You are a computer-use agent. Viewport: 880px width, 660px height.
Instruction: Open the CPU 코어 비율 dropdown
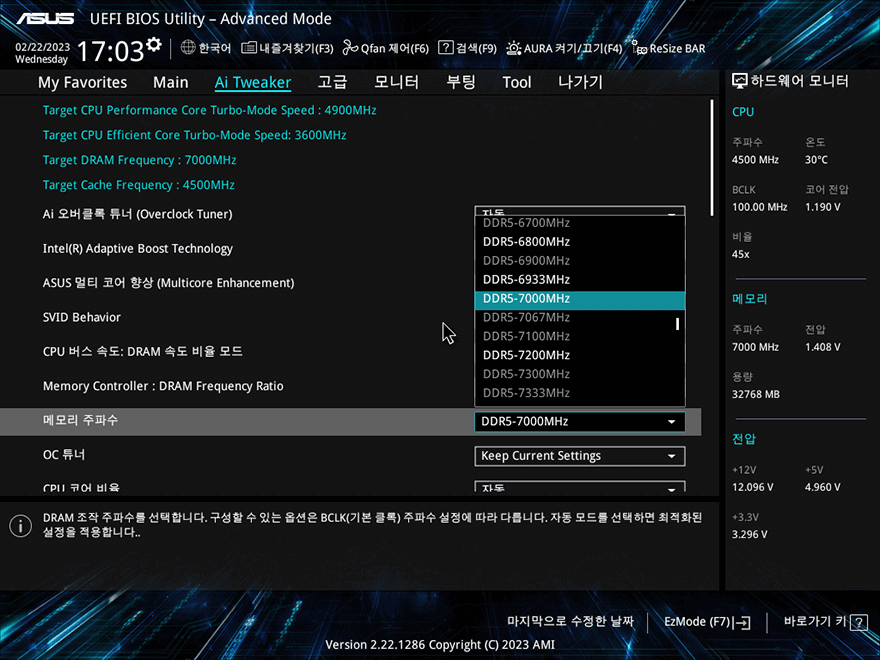(580, 487)
